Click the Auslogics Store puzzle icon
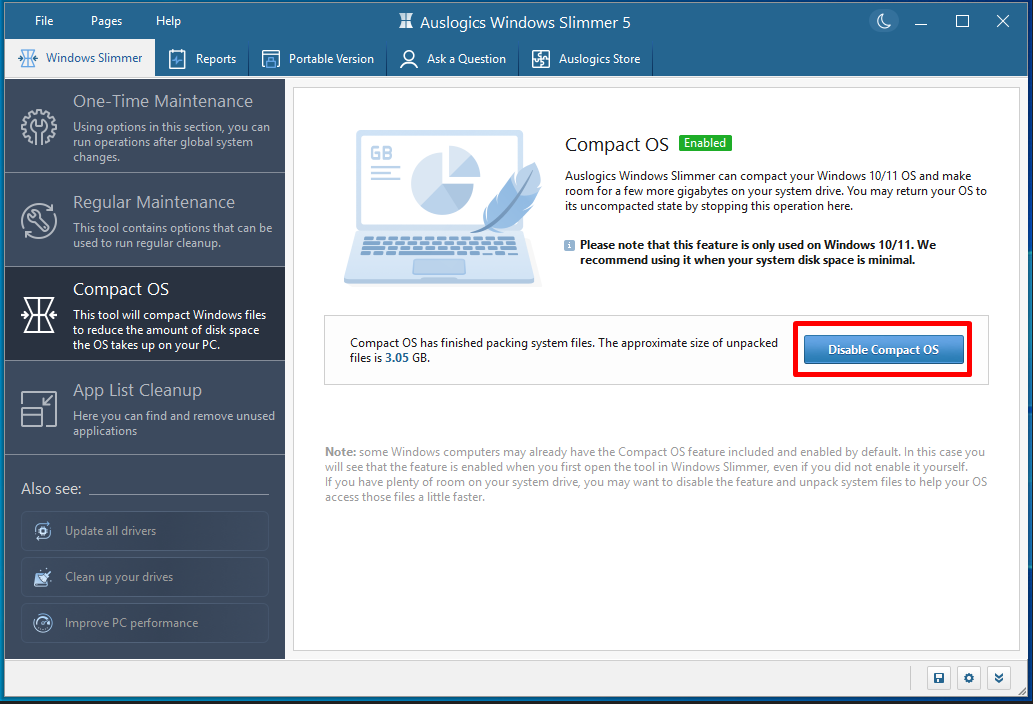The width and height of the screenshot is (1033, 704). (x=541, y=59)
